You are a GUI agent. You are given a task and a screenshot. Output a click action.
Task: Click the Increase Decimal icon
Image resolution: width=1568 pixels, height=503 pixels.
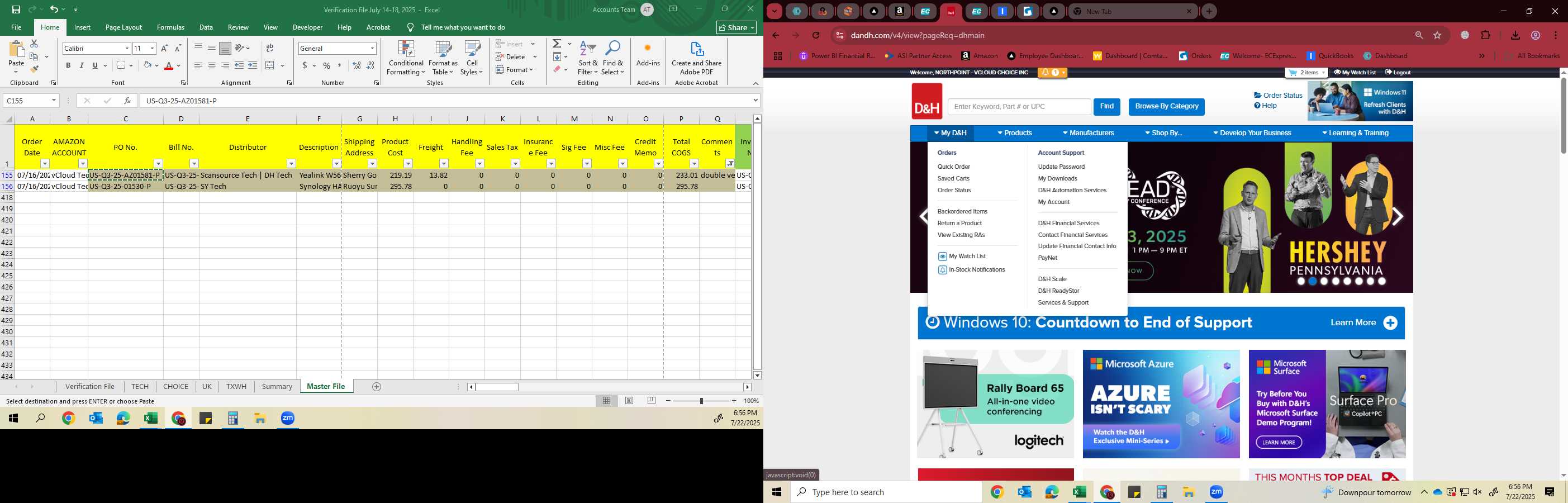(357, 65)
